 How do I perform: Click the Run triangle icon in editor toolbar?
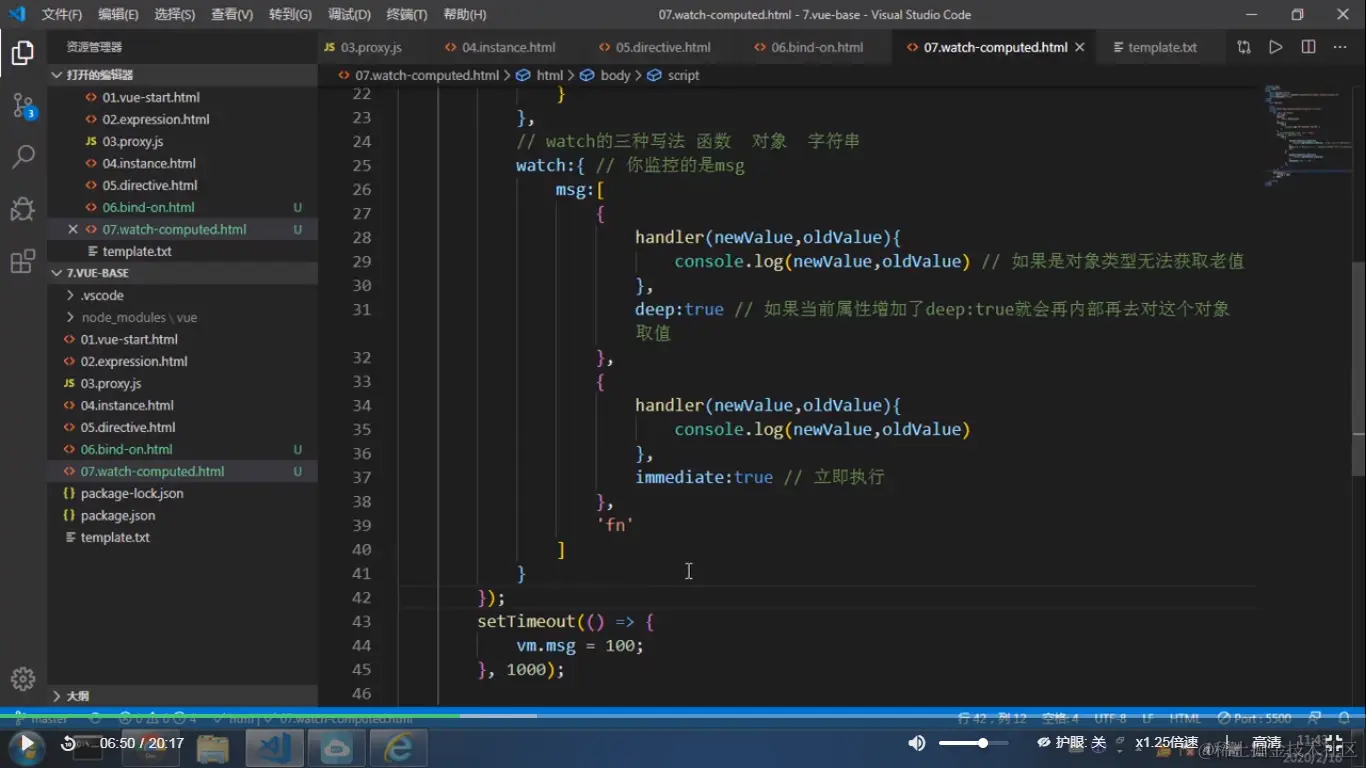[x=1276, y=47]
